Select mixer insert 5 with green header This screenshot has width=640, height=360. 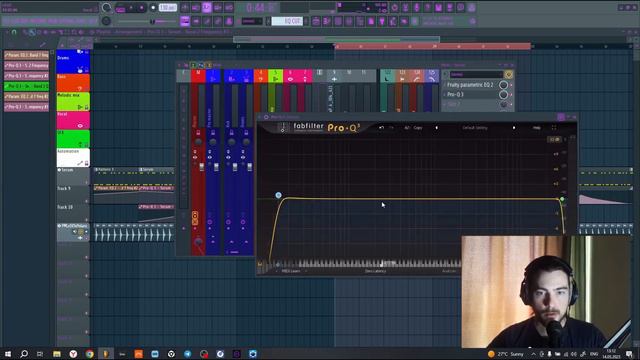[275, 76]
